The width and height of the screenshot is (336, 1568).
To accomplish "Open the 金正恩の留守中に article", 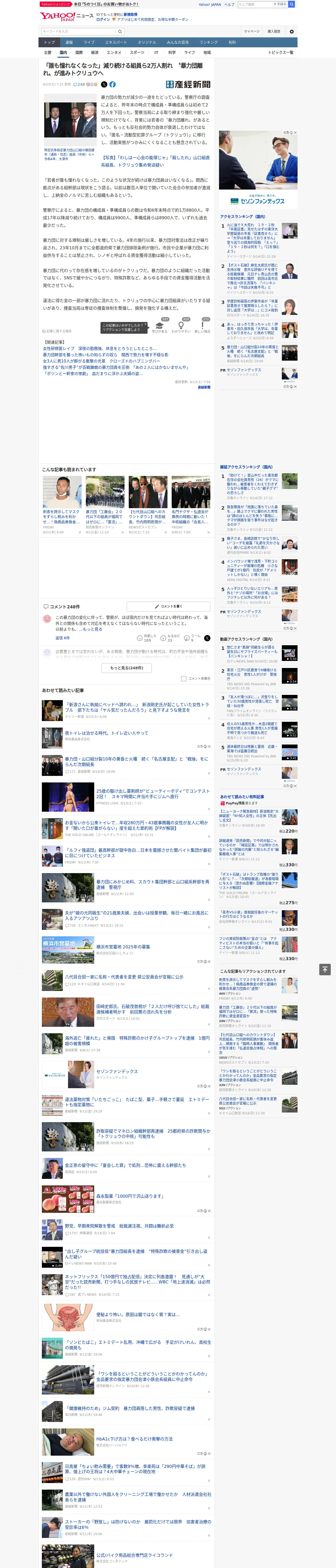I will coord(126,1165).
